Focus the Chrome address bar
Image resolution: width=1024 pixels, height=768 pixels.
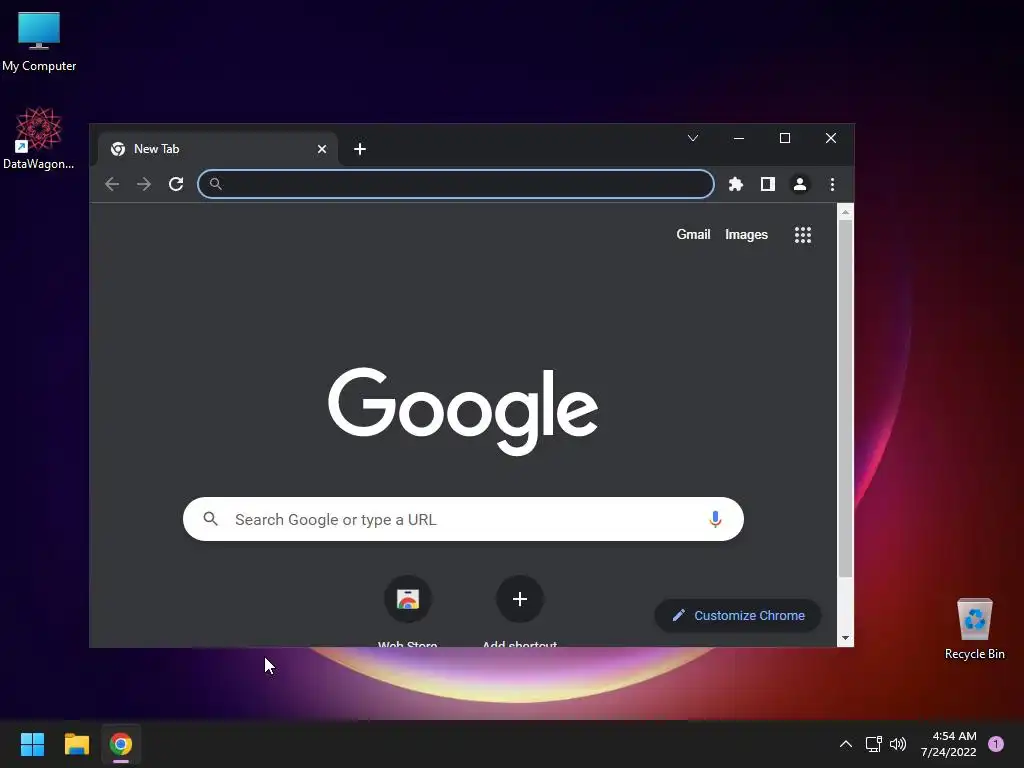point(456,184)
